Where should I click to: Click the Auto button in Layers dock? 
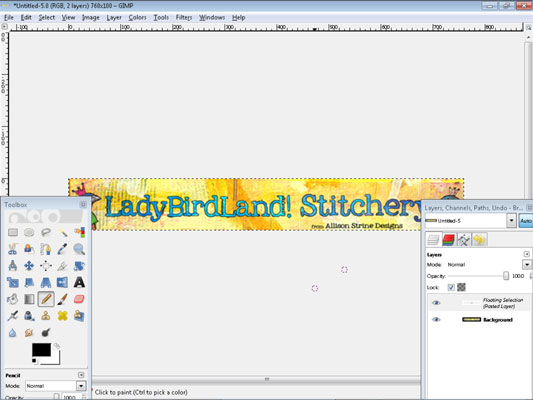click(x=526, y=221)
